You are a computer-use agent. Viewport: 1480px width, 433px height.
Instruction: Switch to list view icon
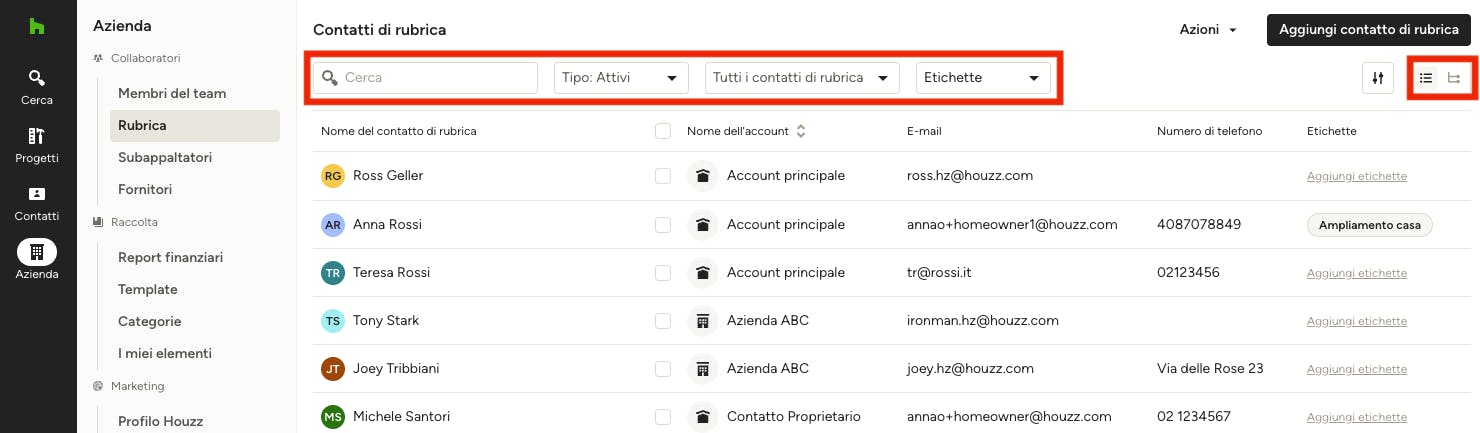click(1426, 78)
